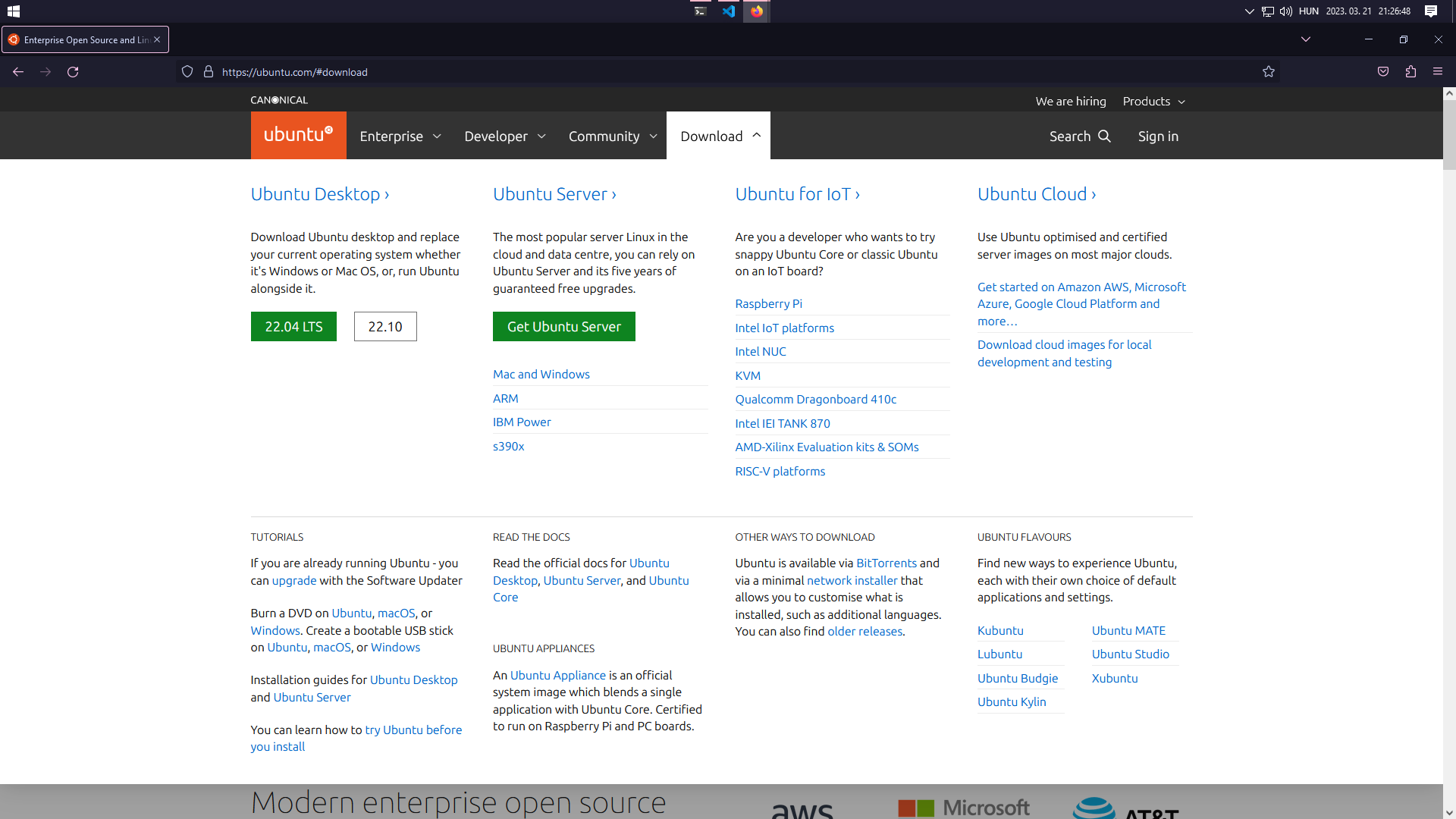1456x819 pixels.
Task: Open the Xubuntu flavour link
Action: click(x=1115, y=679)
